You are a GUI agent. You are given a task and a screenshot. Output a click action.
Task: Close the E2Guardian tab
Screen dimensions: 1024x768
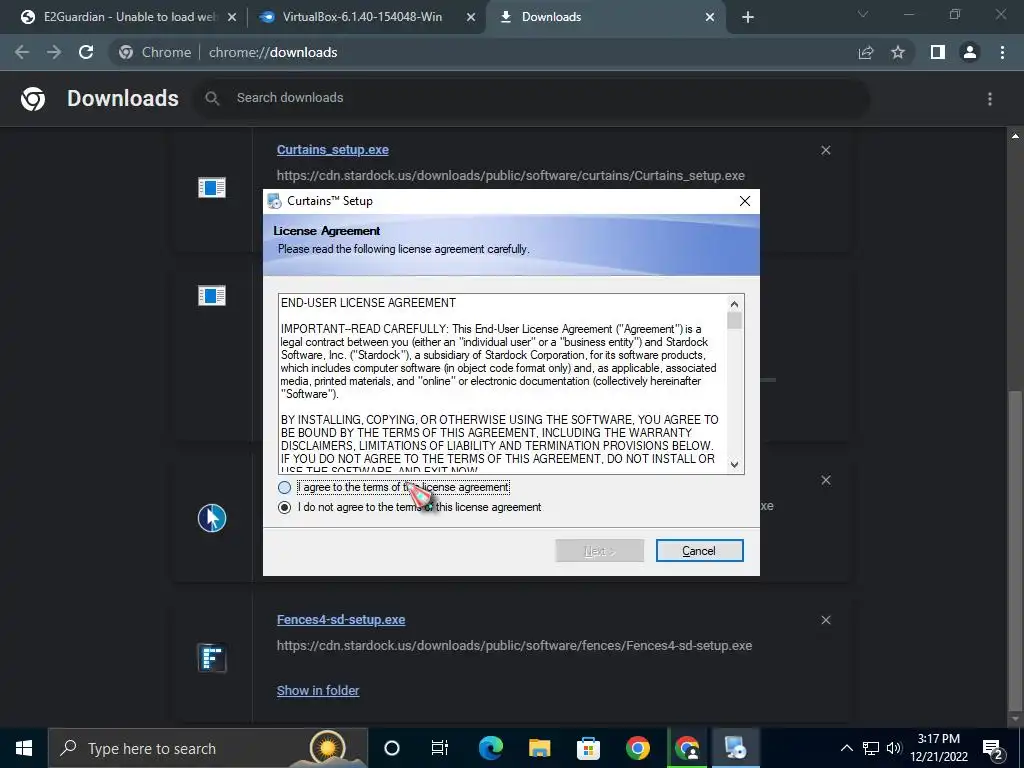(x=231, y=18)
